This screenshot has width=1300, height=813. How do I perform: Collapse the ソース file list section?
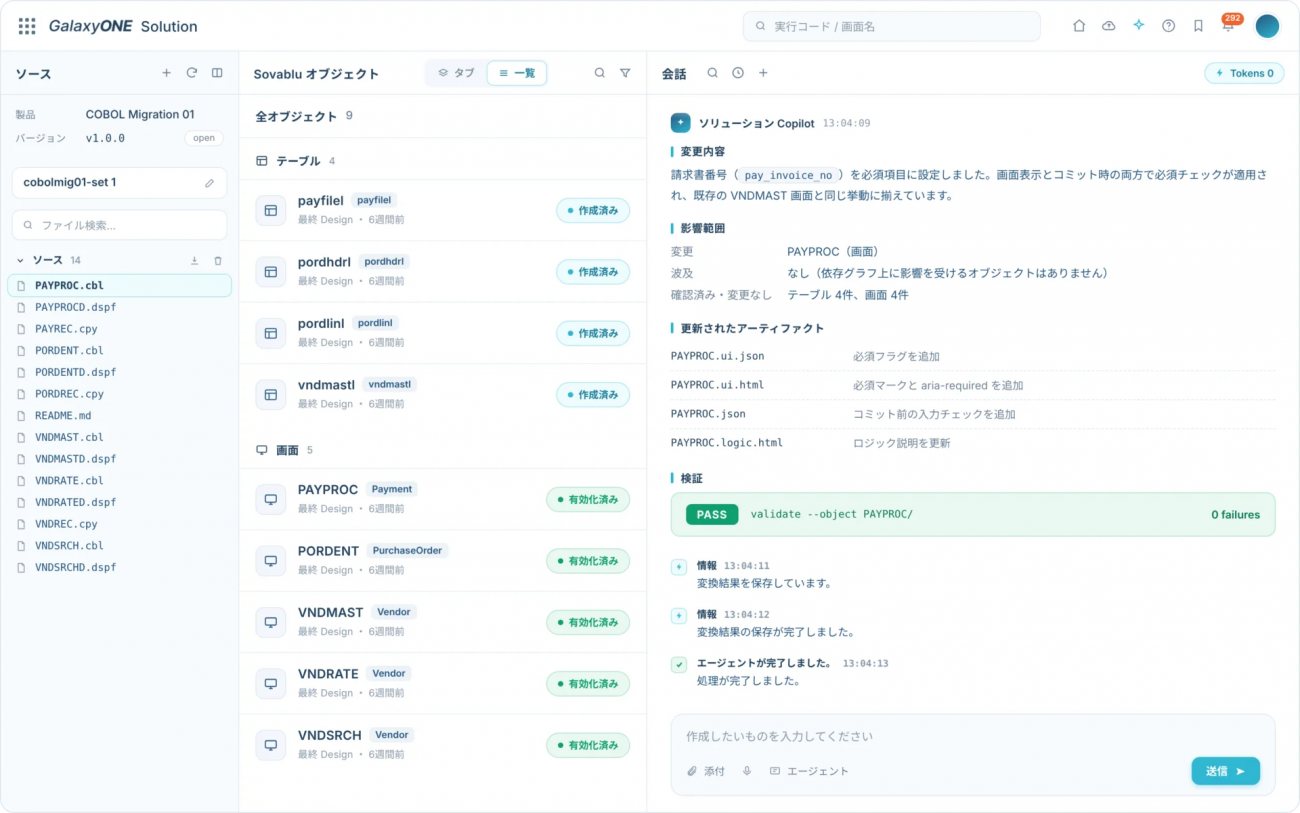(20, 260)
